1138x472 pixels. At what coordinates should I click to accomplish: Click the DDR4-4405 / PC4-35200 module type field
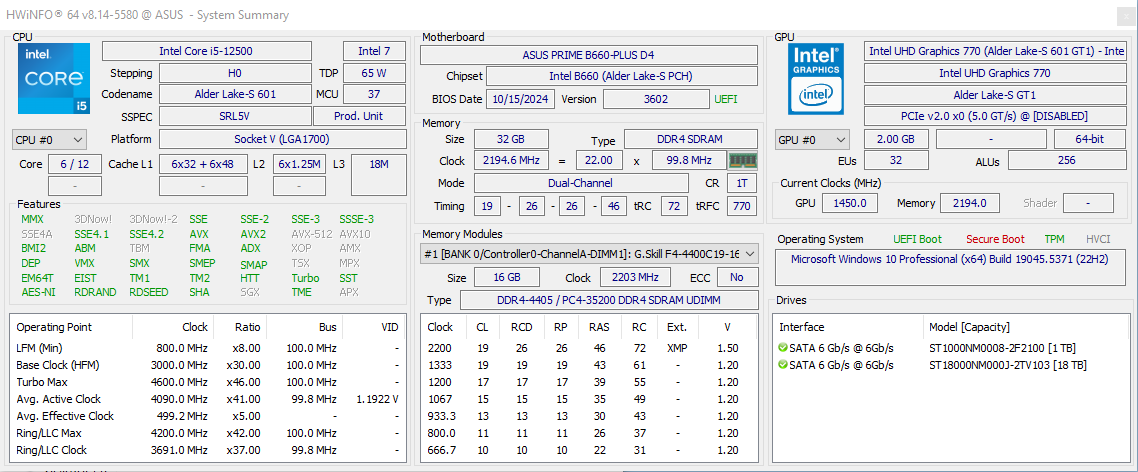[608, 300]
